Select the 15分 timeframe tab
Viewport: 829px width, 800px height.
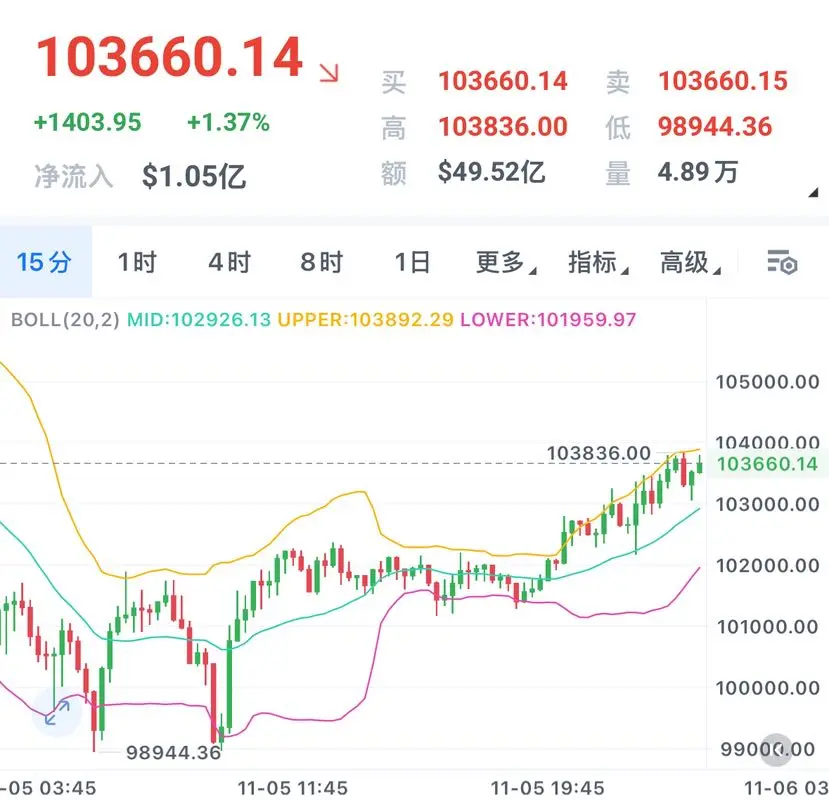(x=44, y=262)
